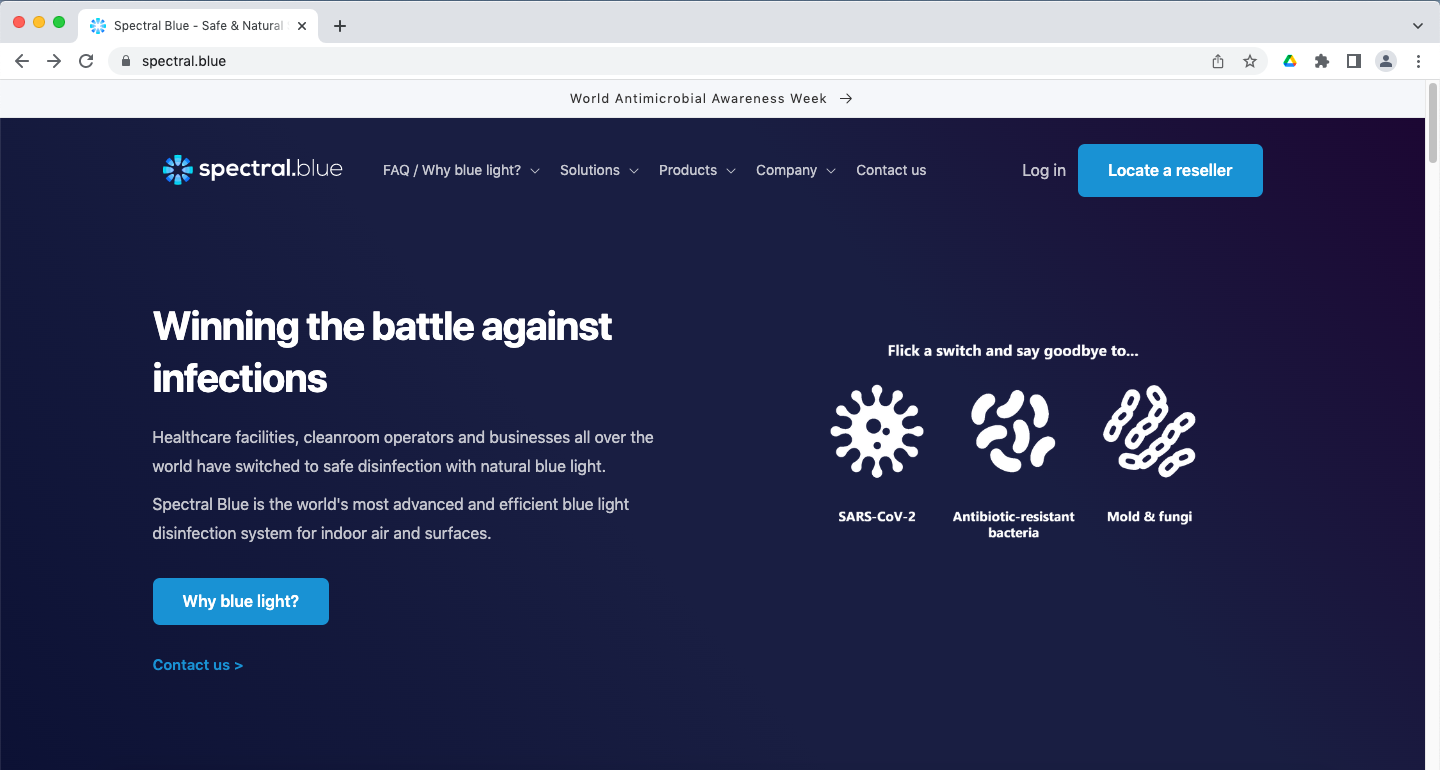
Task: Open a new browser tab
Action: [340, 26]
